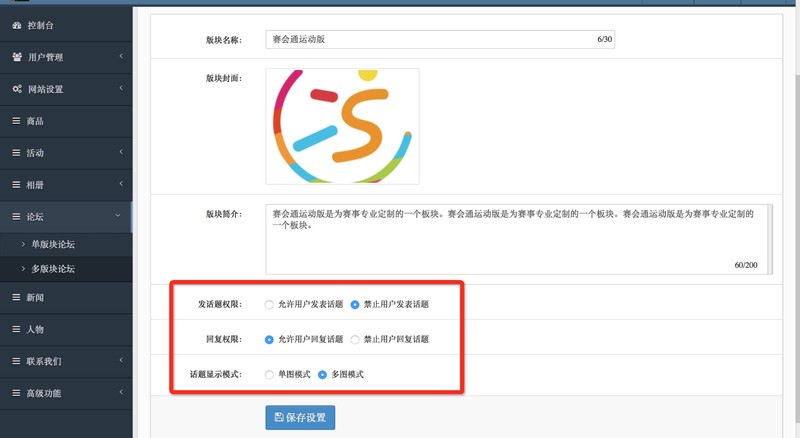Open 高级功能 sidebar menu
The image size is (800, 438).
66,393
